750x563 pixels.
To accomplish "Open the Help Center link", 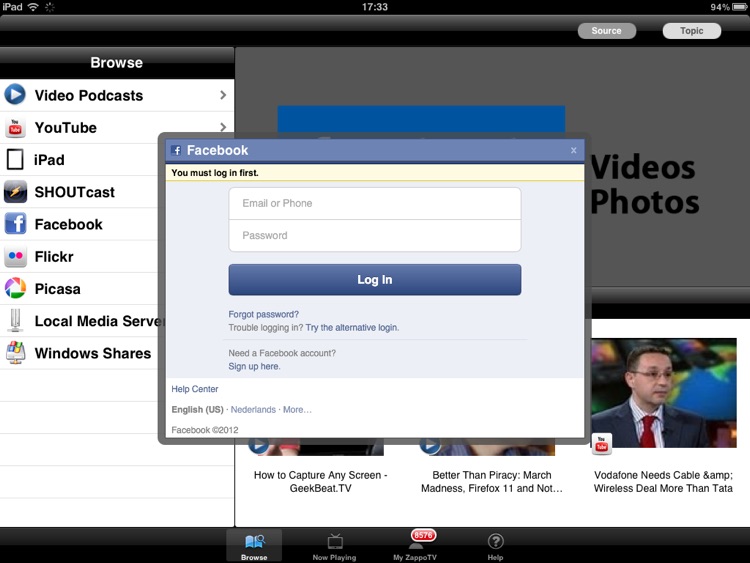I will pyautogui.click(x=195, y=389).
